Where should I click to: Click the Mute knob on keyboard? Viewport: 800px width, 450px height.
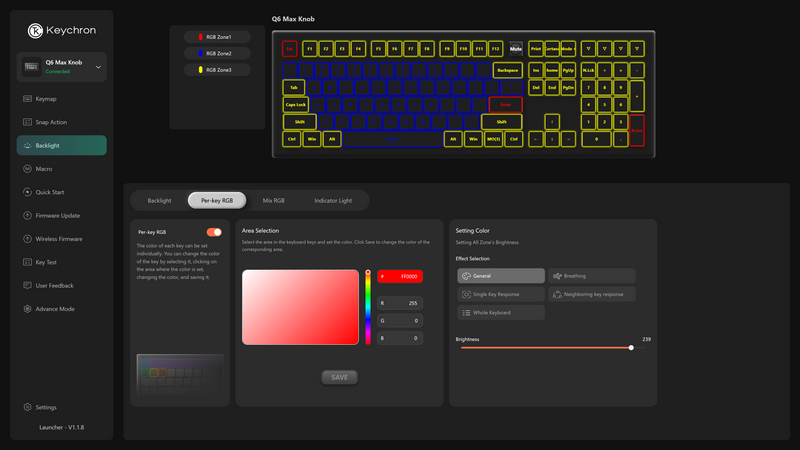[x=516, y=49]
